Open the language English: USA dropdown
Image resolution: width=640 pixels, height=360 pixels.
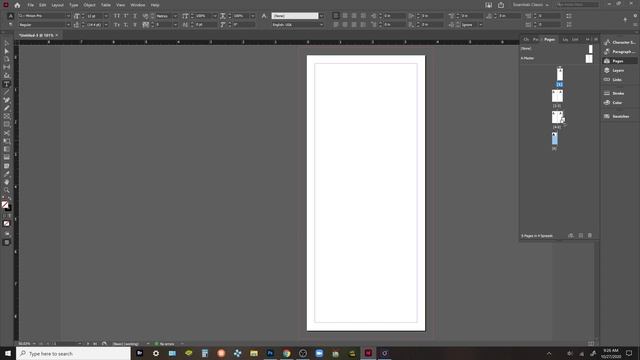(x=322, y=25)
